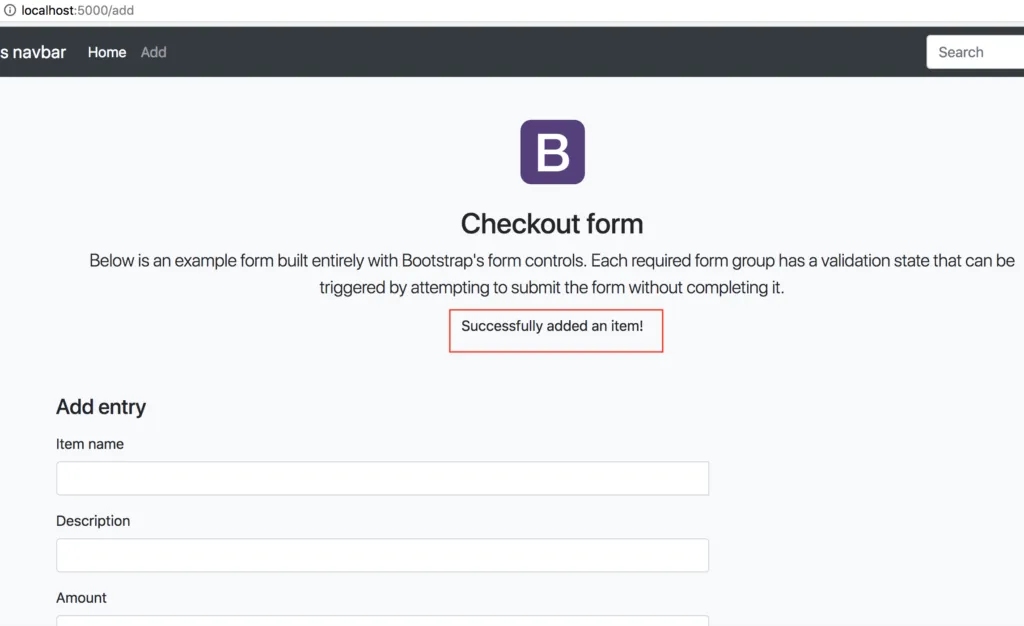Open the Home navbar link

(107, 52)
